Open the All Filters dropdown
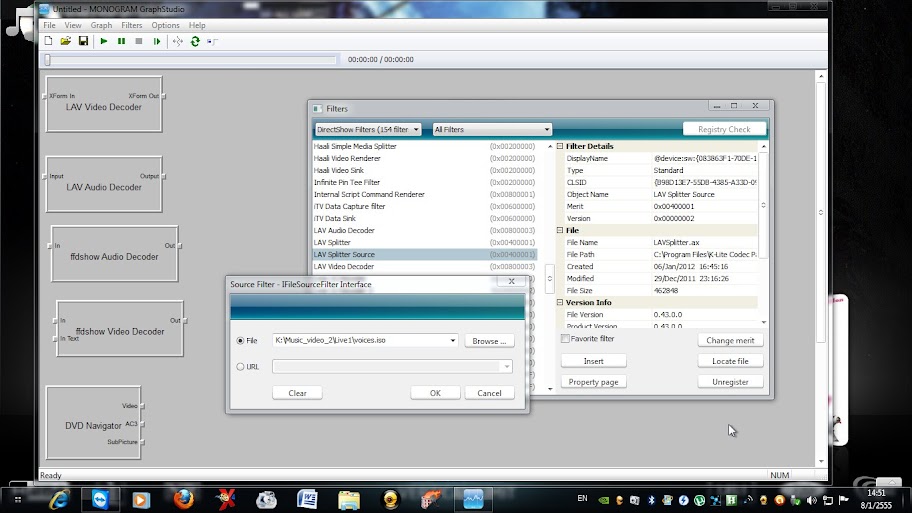Image resolution: width=912 pixels, height=513 pixels. tap(492, 130)
